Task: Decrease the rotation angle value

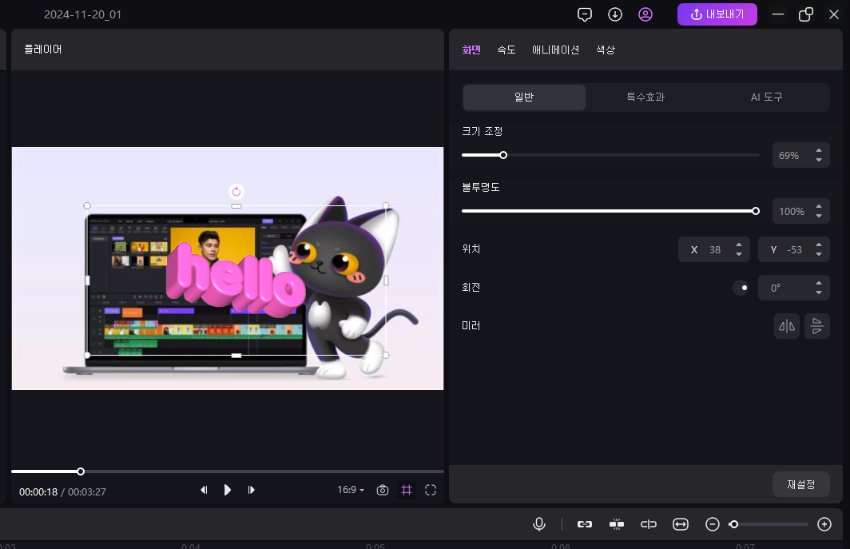Action: 819,293
